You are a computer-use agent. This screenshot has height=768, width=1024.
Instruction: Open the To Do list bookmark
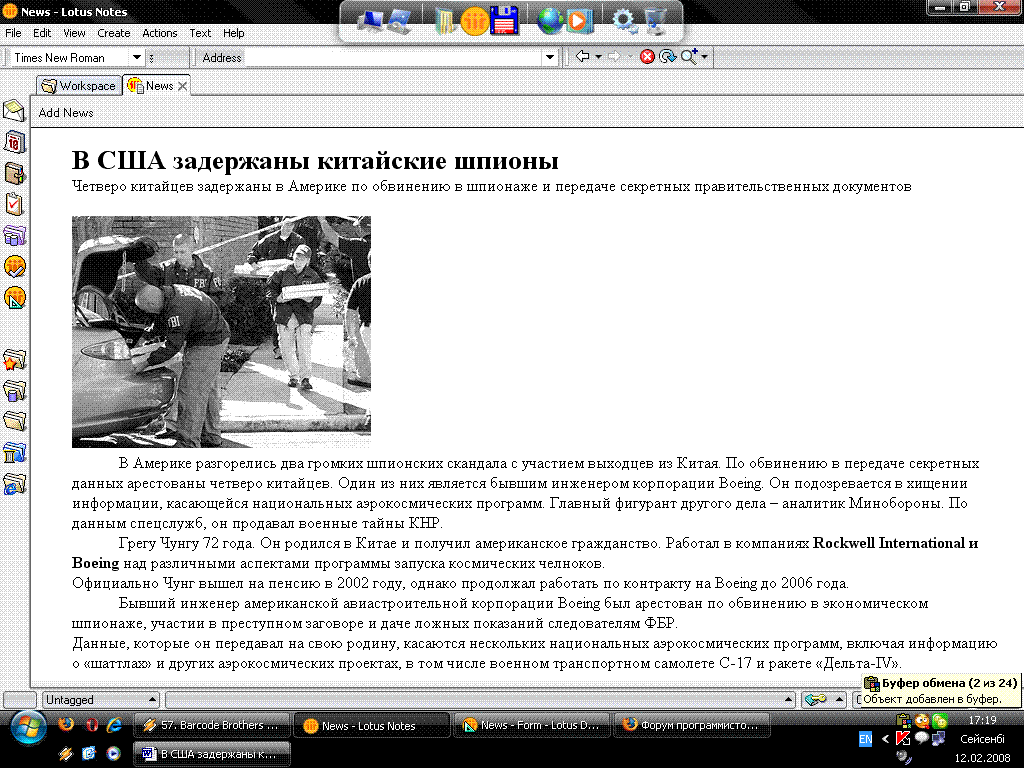click(14, 205)
